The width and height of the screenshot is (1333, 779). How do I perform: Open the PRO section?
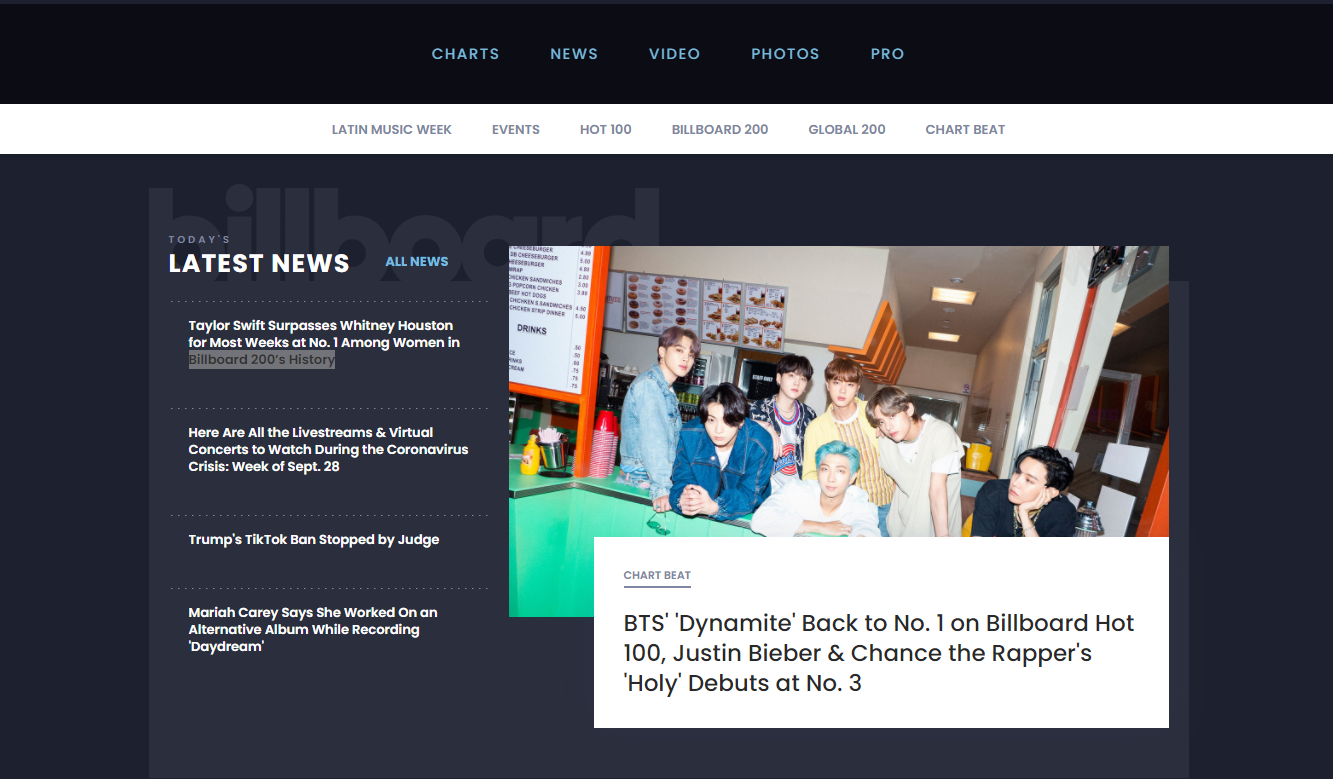(x=887, y=54)
